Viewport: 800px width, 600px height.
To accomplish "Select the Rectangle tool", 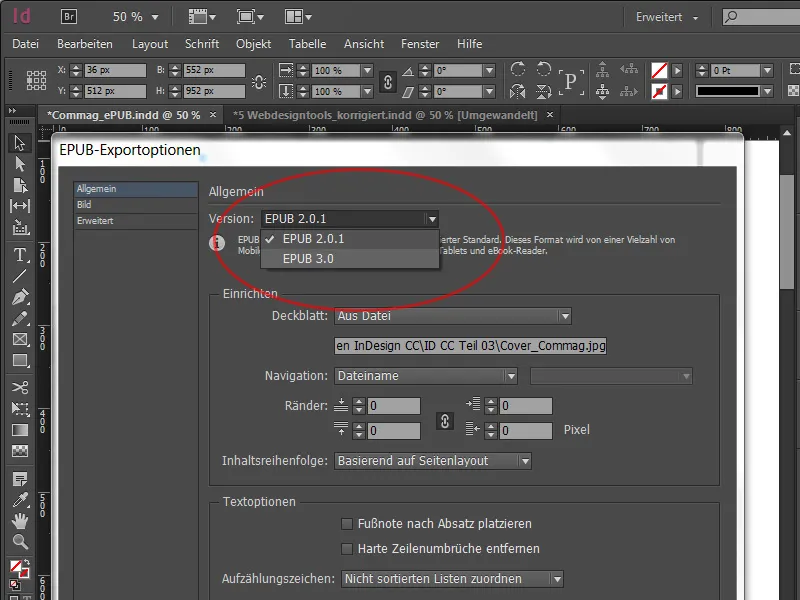I will (x=19, y=361).
